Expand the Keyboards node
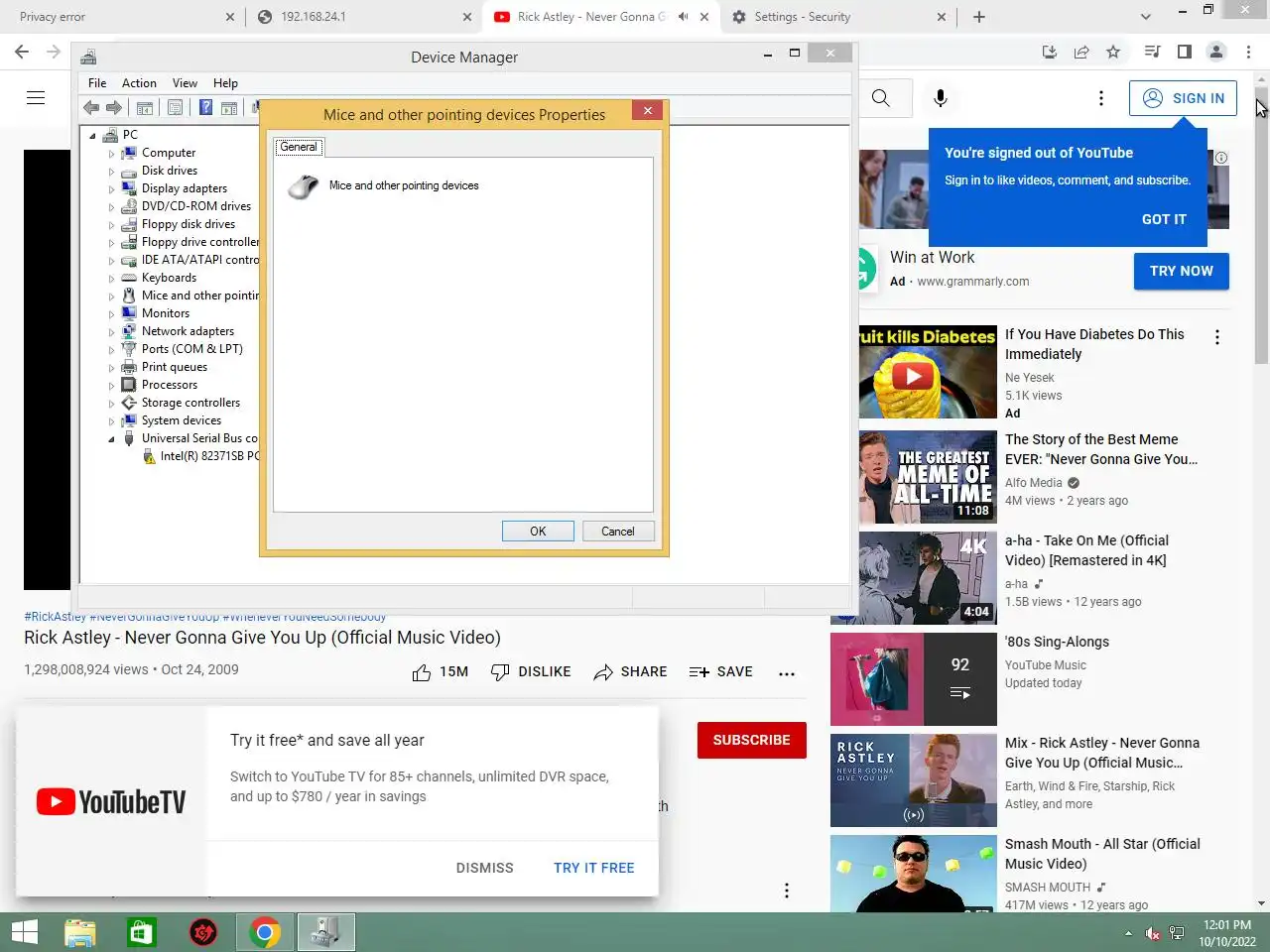This screenshot has height=952, width=1270. (112, 279)
